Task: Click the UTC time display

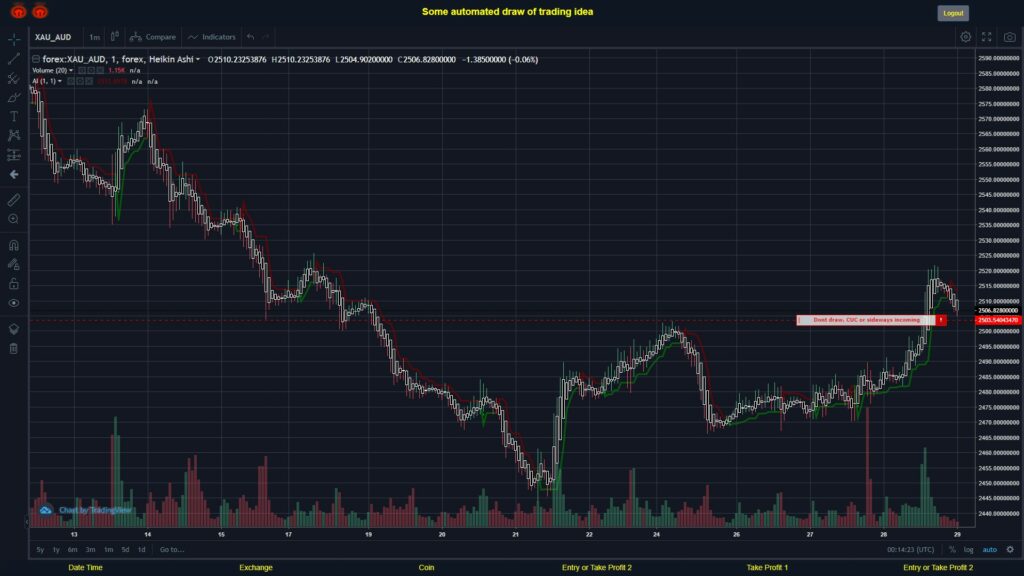Action: pyautogui.click(x=910, y=550)
